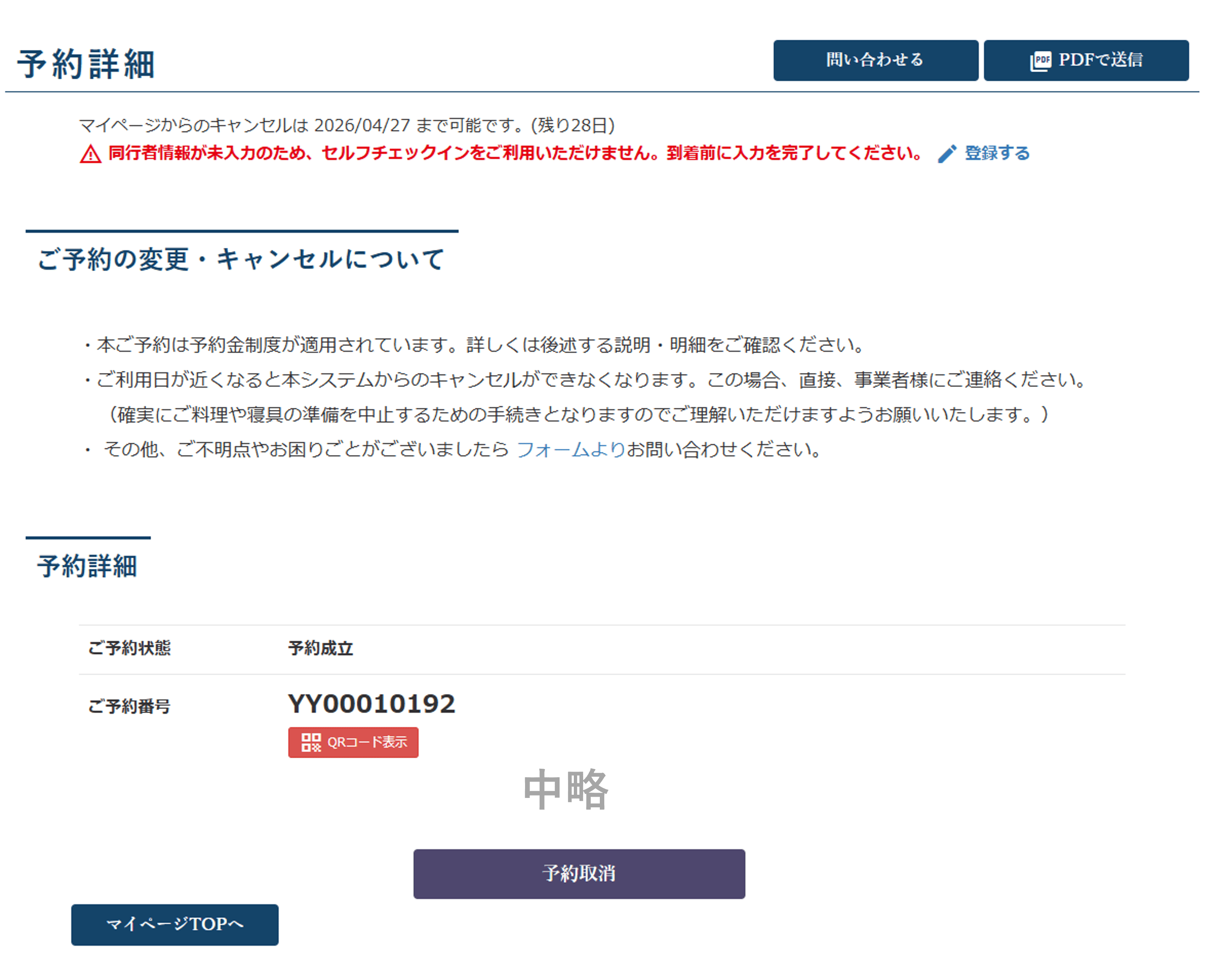Screen dimensions: 1222x980
Task: Click reservation number YY00010192
Action: [371, 704]
